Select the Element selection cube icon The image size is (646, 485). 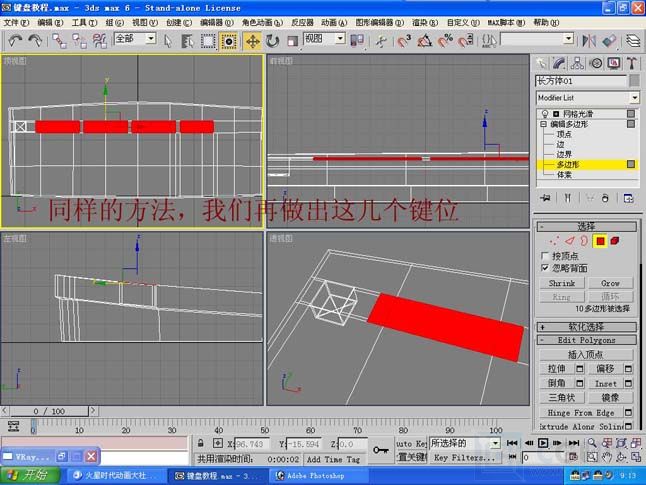click(x=615, y=241)
